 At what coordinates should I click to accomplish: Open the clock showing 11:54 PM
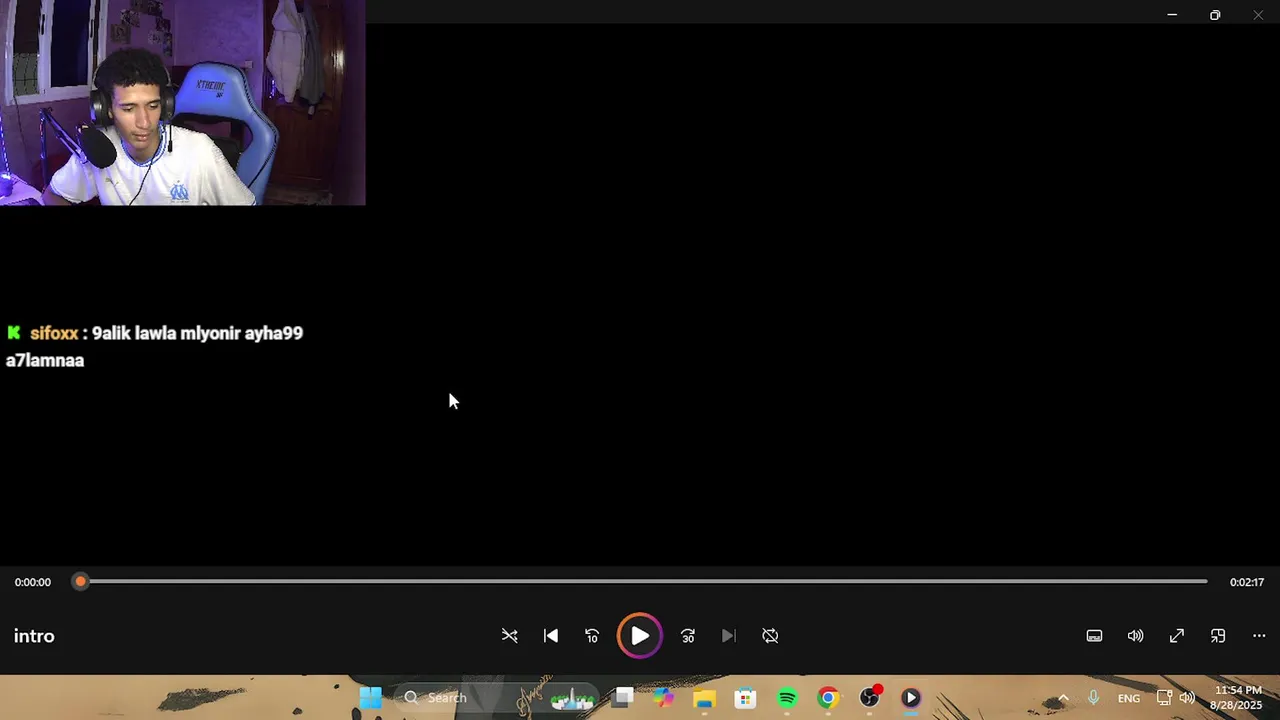point(1238,698)
